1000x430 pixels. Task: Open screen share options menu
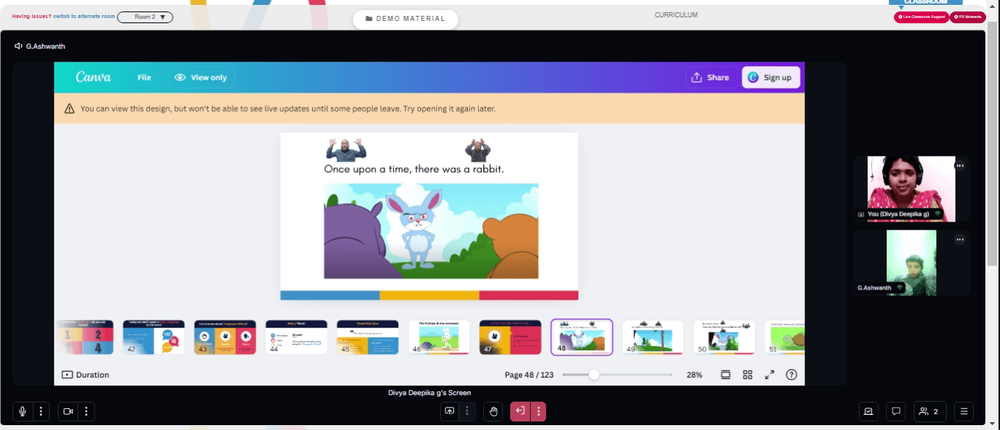(x=467, y=411)
